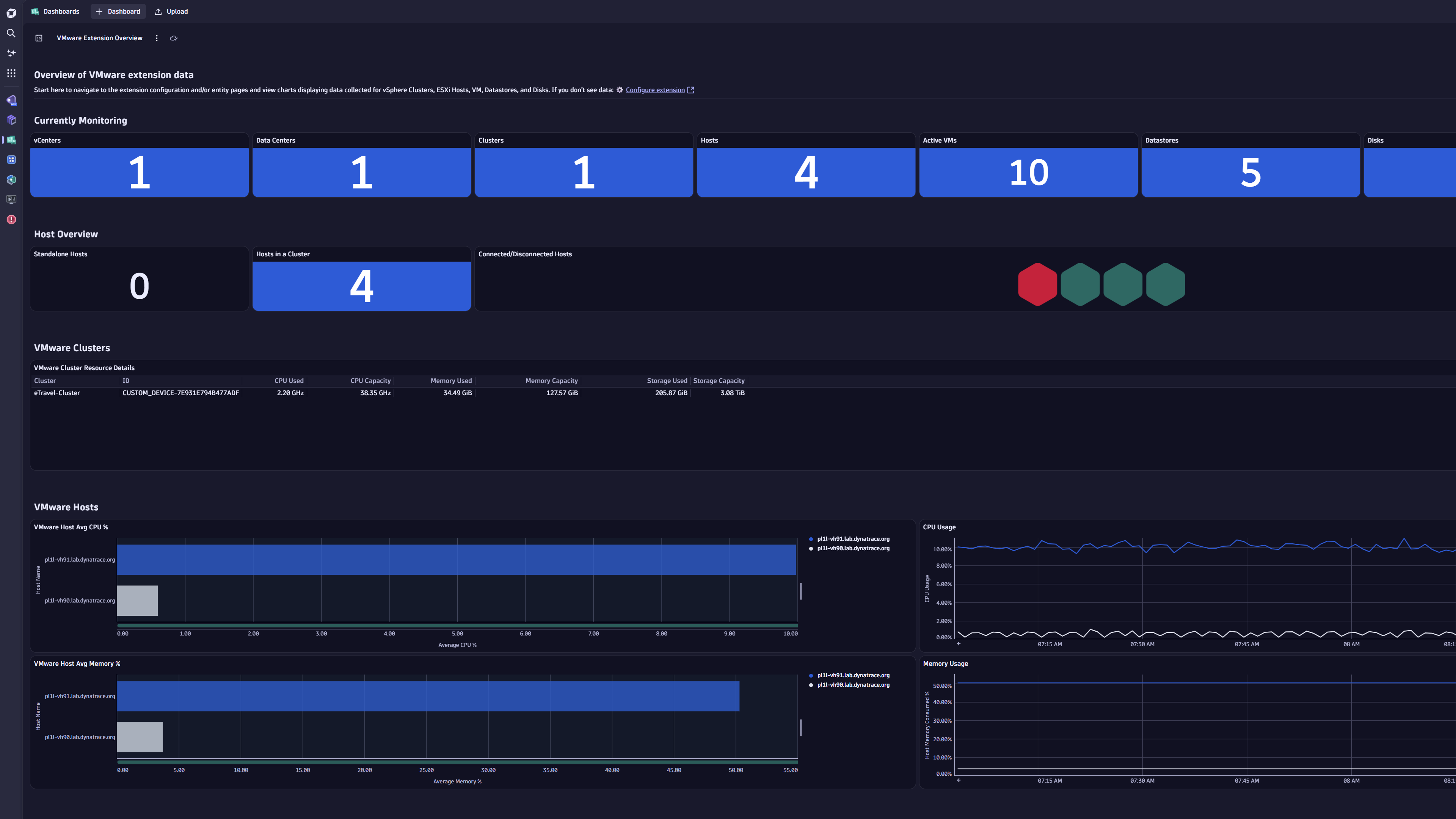Switch to the Dashboard tab
This screenshot has width=1456, height=819.
pos(118,11)
